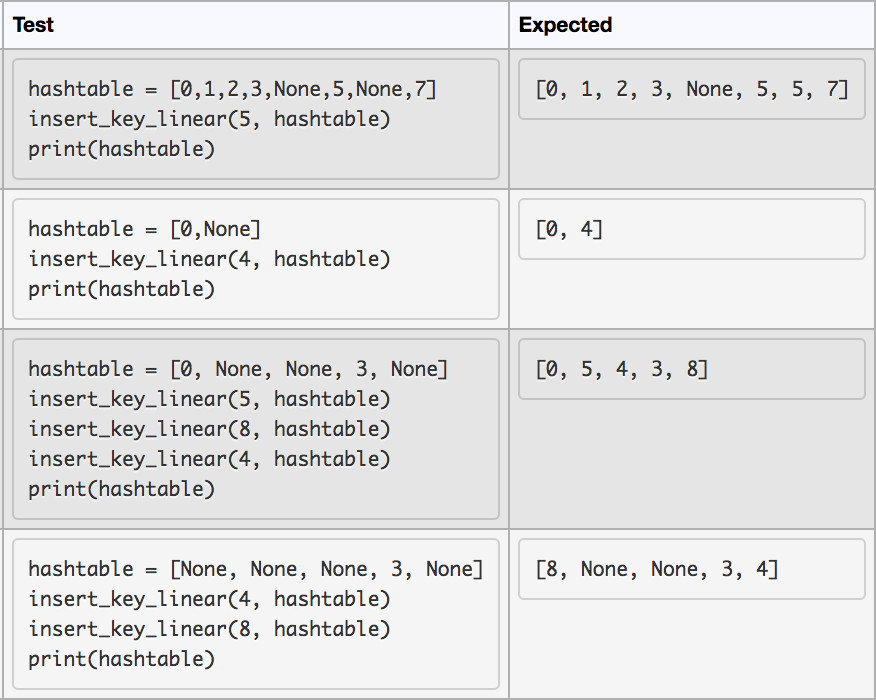Click insert_key_linear(4, hashtable) in the second test

[x=209, y=259]
